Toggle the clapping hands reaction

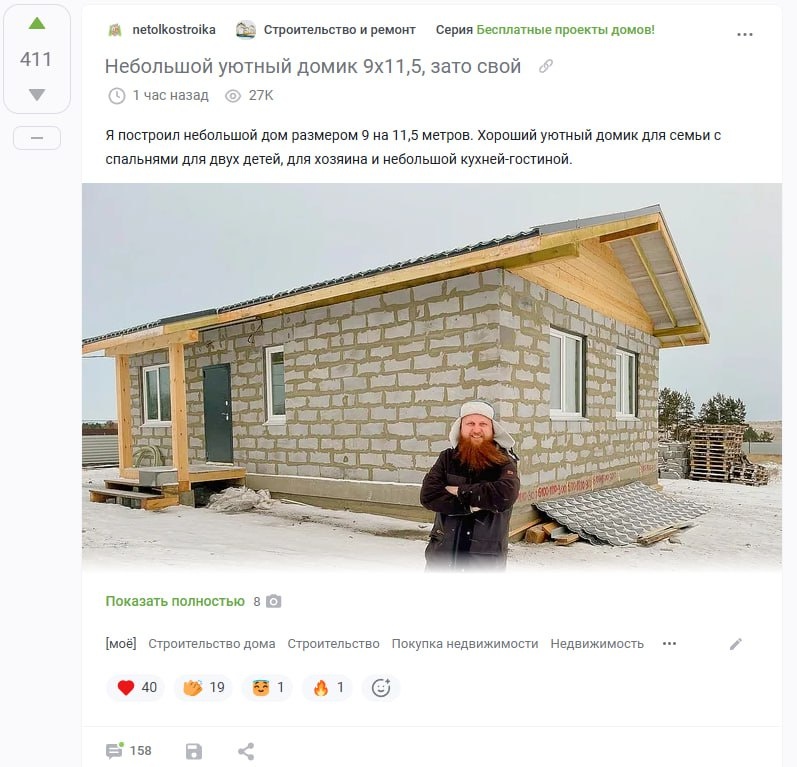203,688
